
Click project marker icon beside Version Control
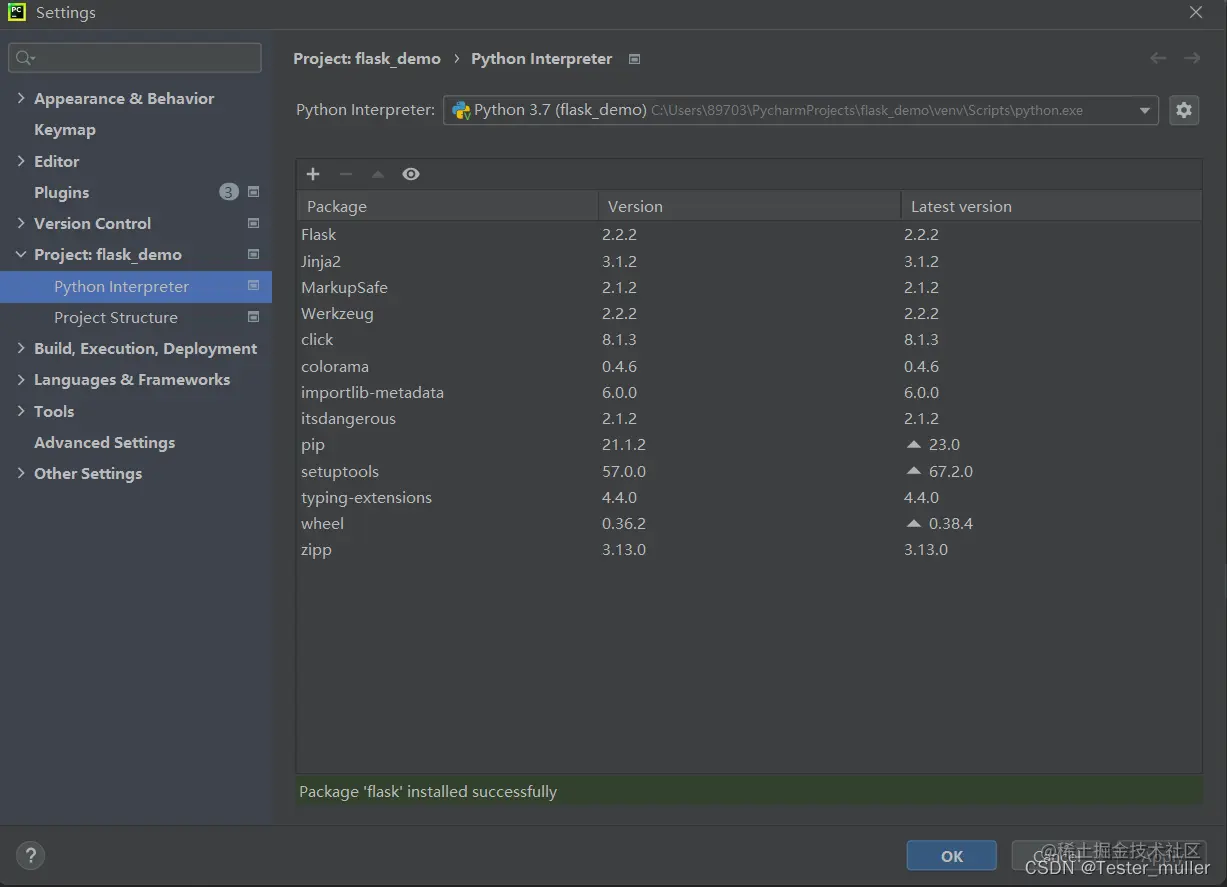pos(253,223)
